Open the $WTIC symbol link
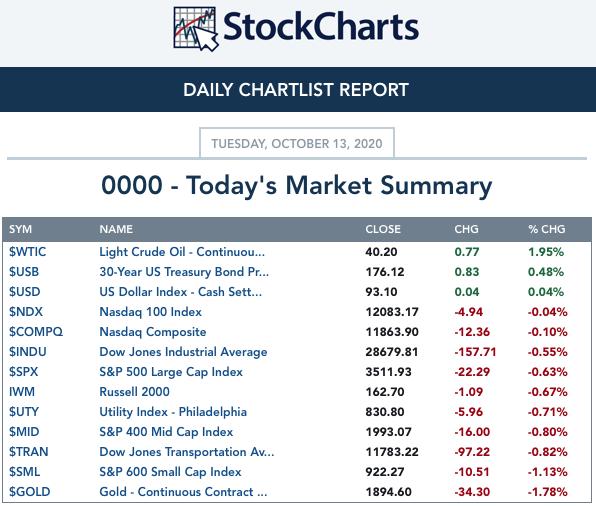Viewport: 596px width, 506px height. [x=27, y=252]
